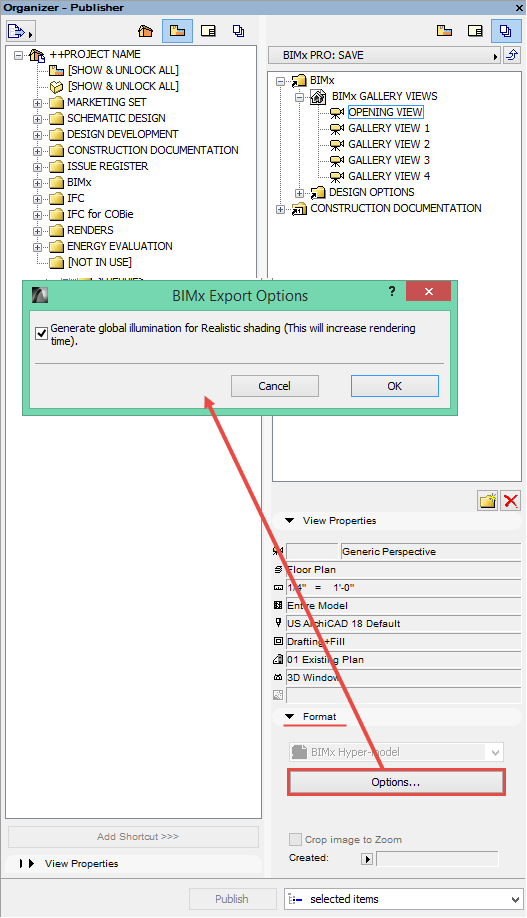The height and width of the screenshot is (918, 527).
Task: Toggle Generate global illumination checkbox
Action: pyautogui.click(x=41, y=334)
